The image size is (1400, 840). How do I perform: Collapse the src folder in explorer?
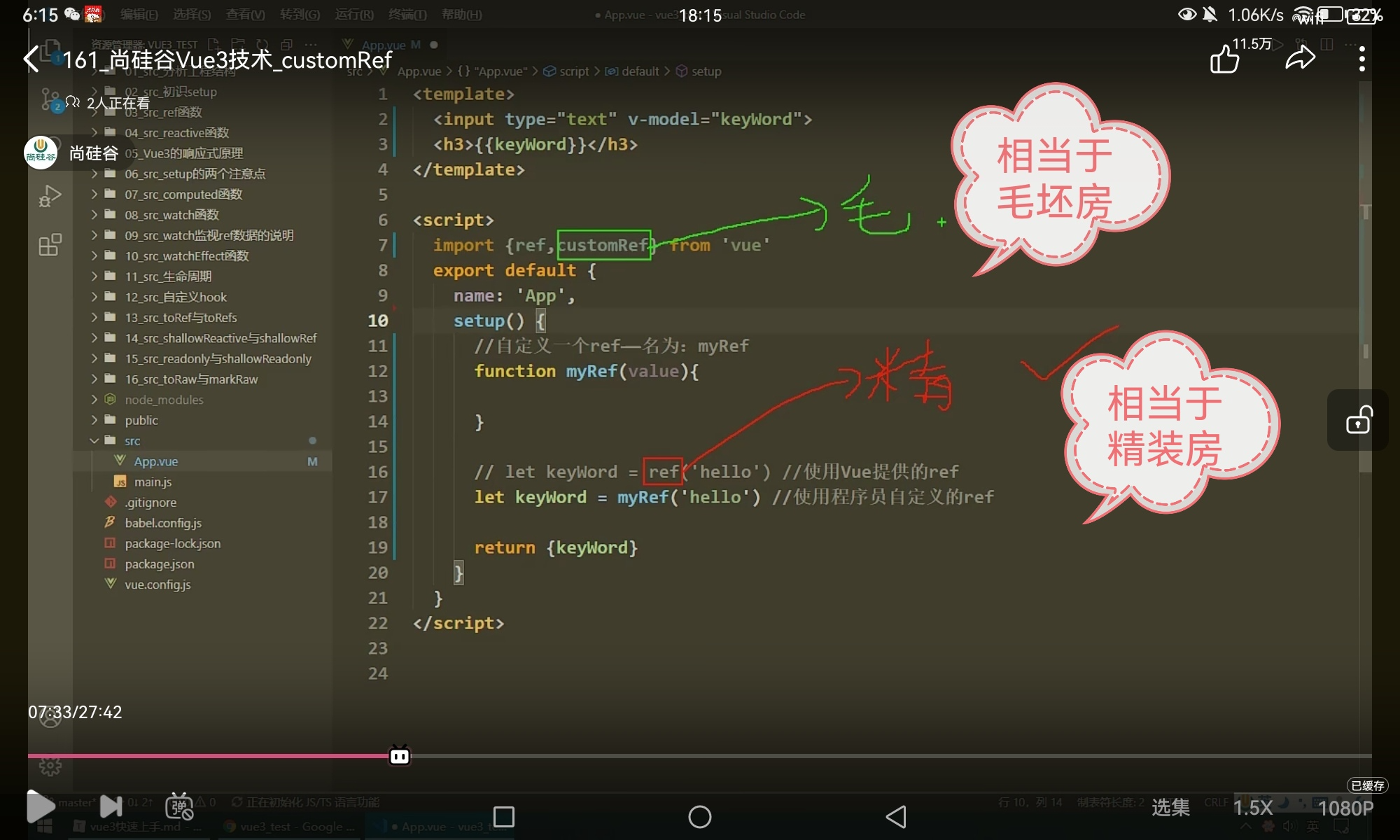[x=132, y=441]
